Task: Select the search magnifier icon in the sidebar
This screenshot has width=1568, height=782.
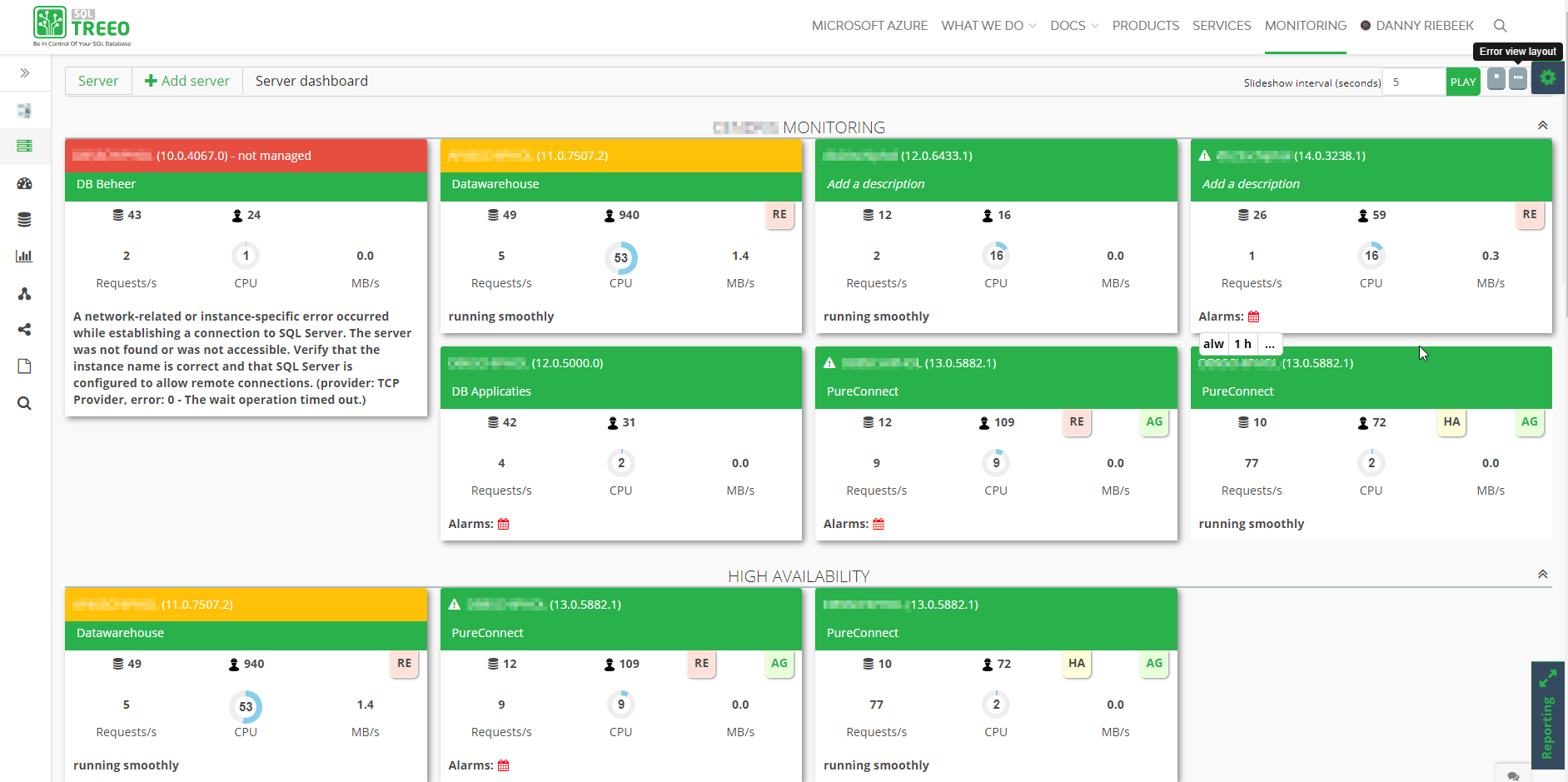Action: 25,403
